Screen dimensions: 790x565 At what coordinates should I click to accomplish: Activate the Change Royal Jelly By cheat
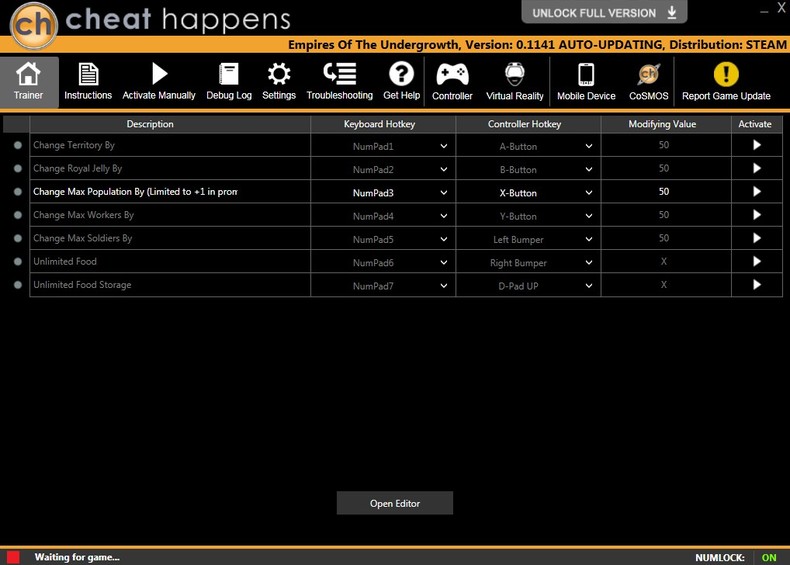click(756, 168)
